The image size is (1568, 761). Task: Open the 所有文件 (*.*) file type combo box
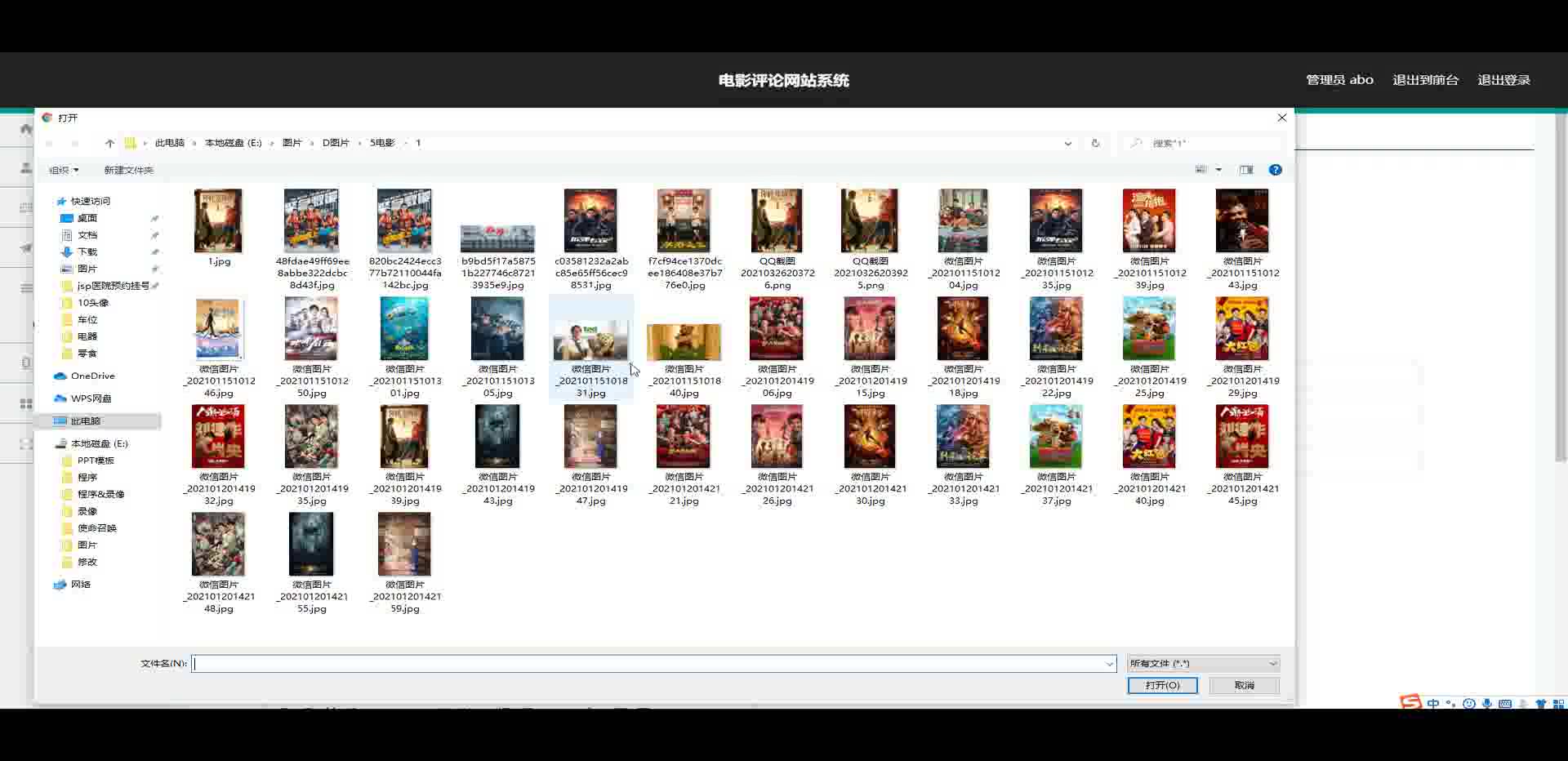pos(1203,664)
